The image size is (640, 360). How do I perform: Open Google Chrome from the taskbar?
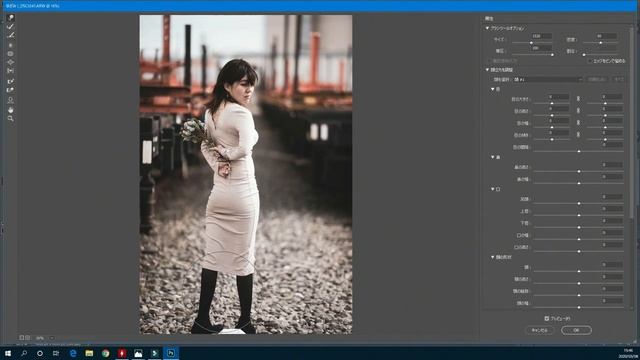pos(106,353)
